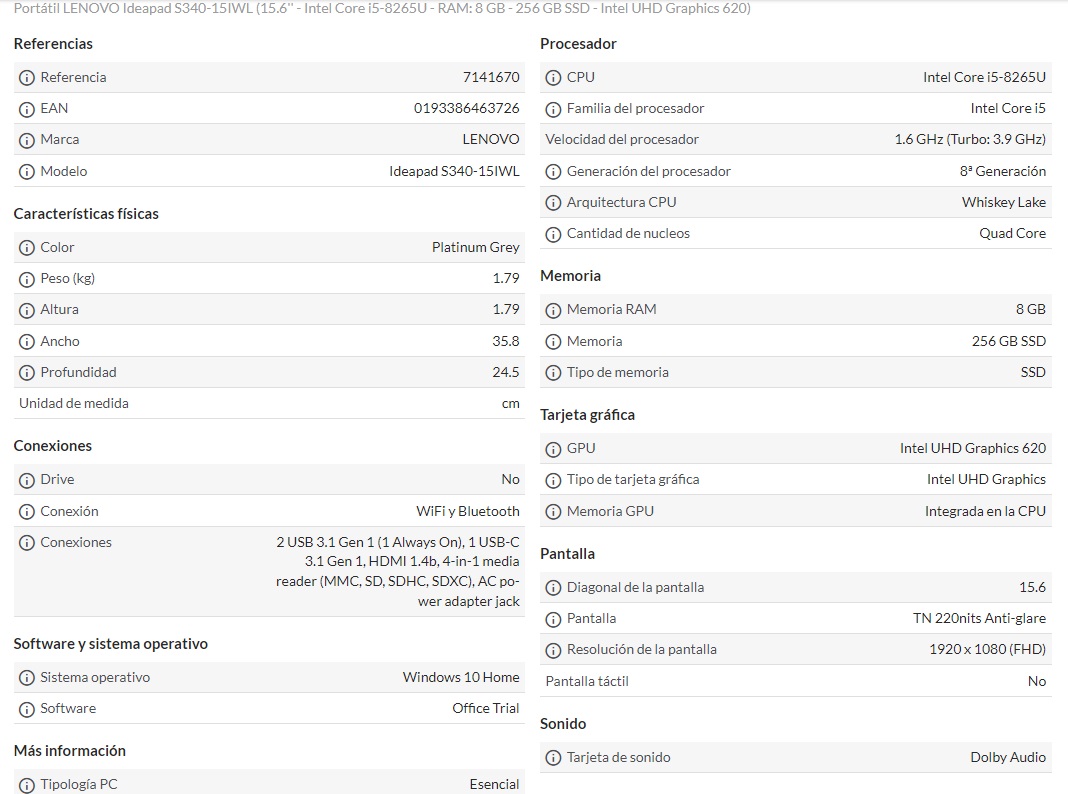The height and width of the screenshot is (794, 1068).
Task: Click info icon beside Arquitectura CPU
Action: 553,203
